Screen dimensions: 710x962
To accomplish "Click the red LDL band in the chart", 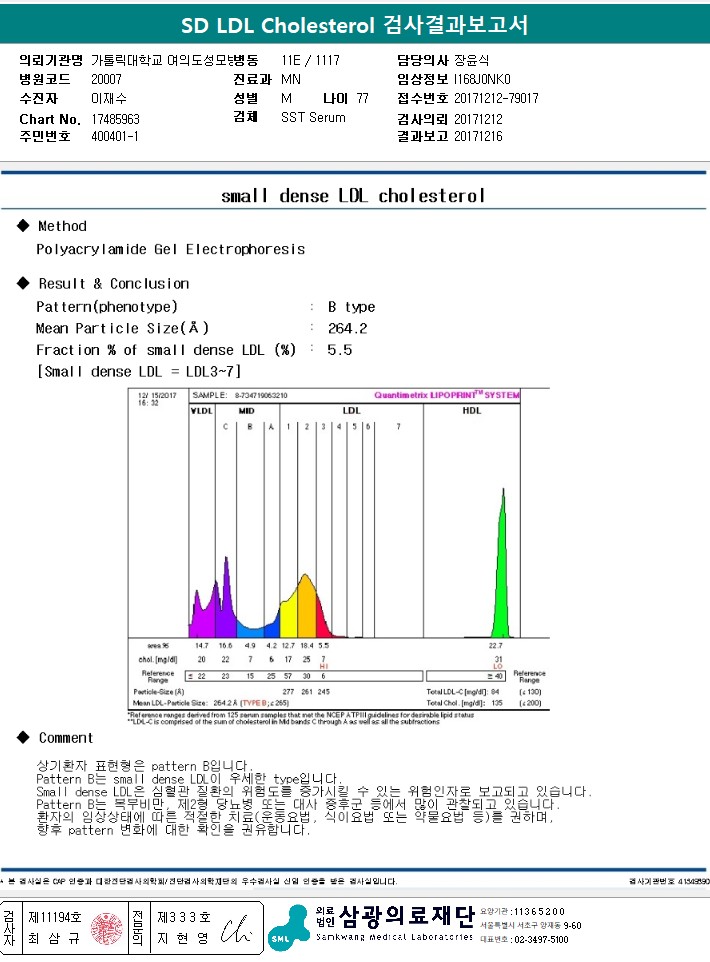I will [323, 620].
